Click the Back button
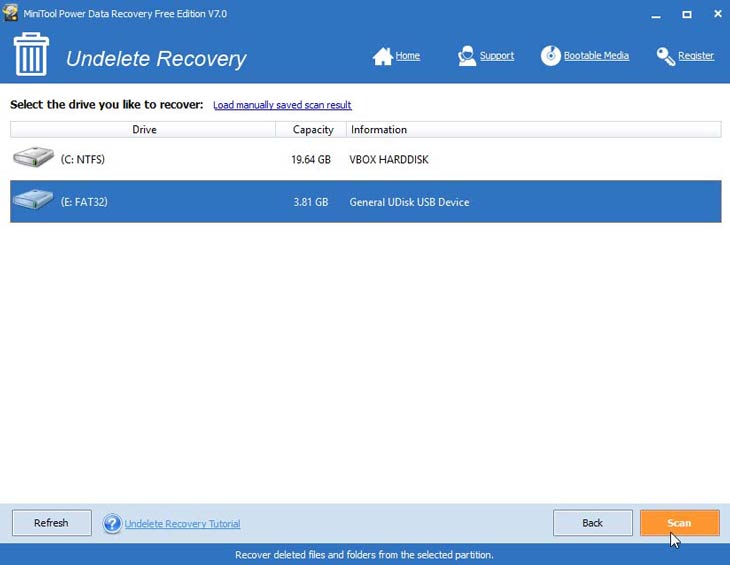 [593, 523]
